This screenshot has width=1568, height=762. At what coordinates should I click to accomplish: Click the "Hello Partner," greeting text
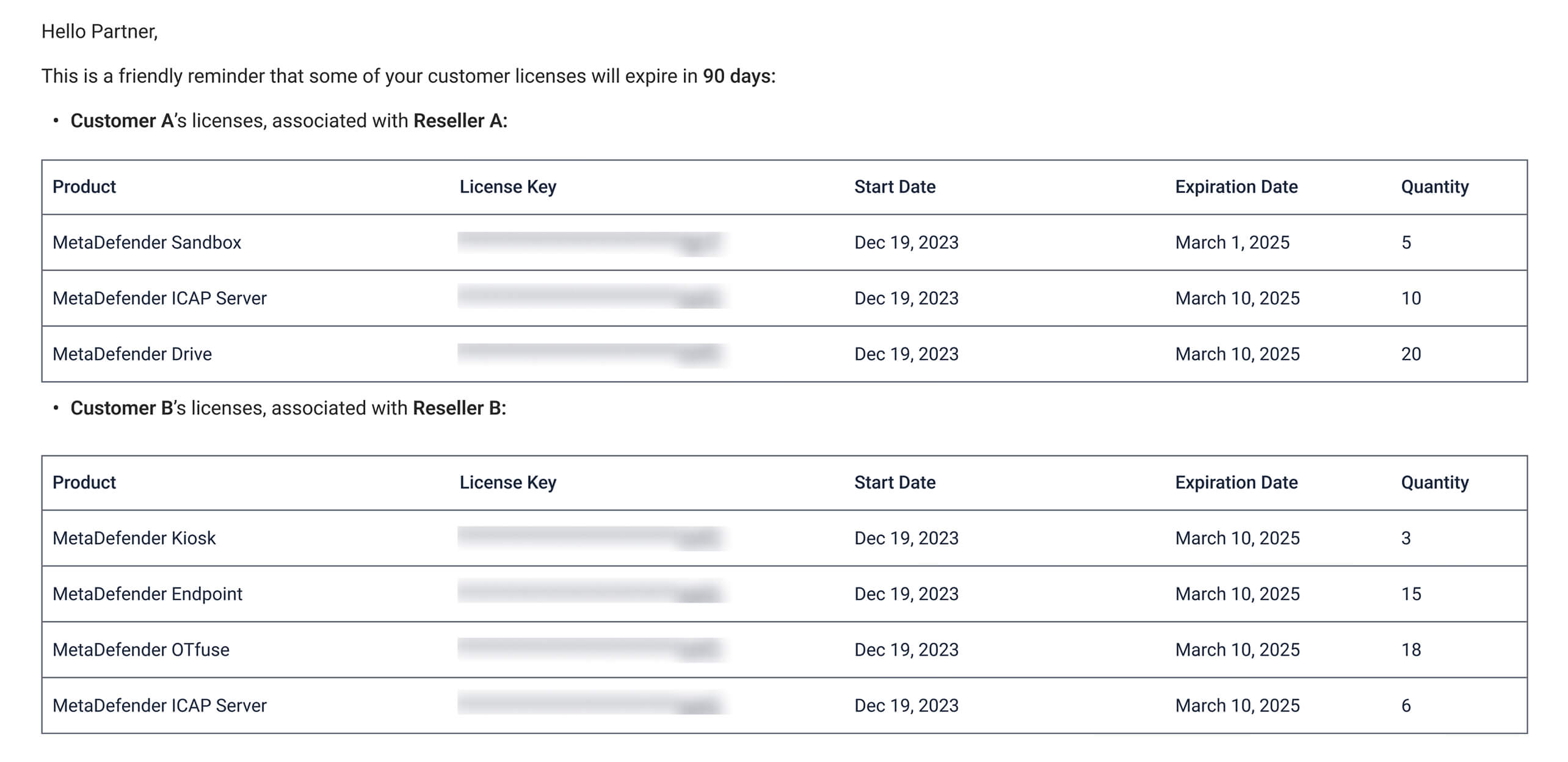coord(100,31)
